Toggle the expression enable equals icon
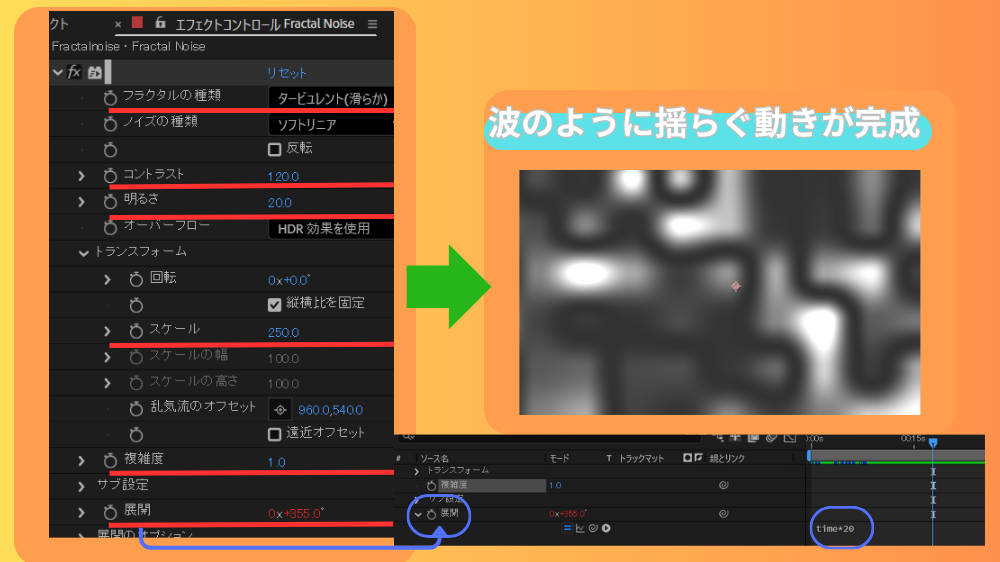Screen dimensions: 1000x562 [x=566, y=528]
